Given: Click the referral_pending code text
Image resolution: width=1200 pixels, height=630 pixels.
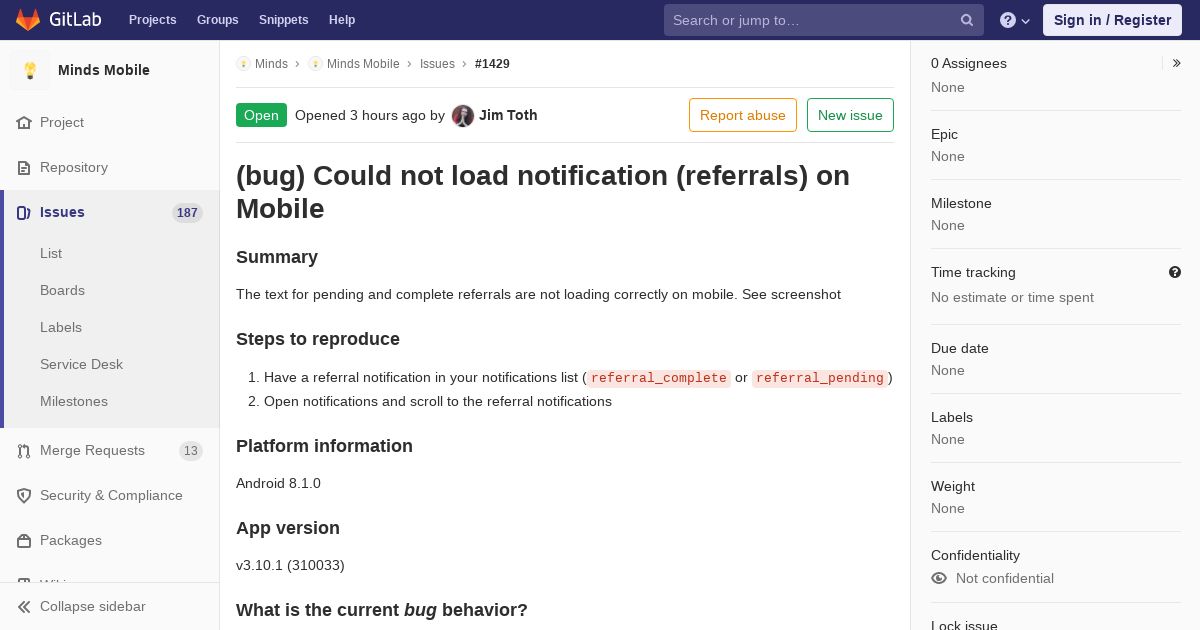Looking at the screenshot, I should (820, 378).
